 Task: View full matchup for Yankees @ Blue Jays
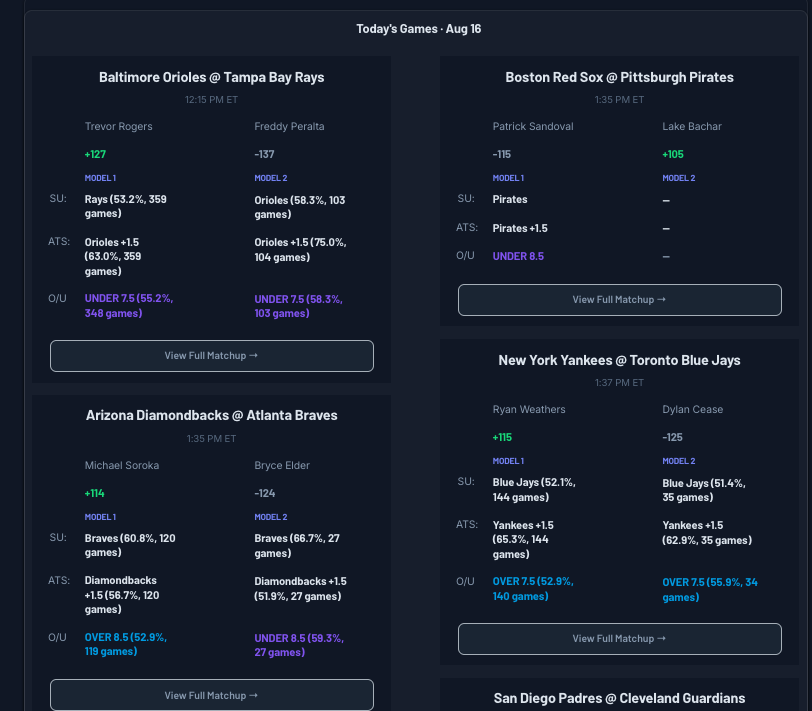619,639
